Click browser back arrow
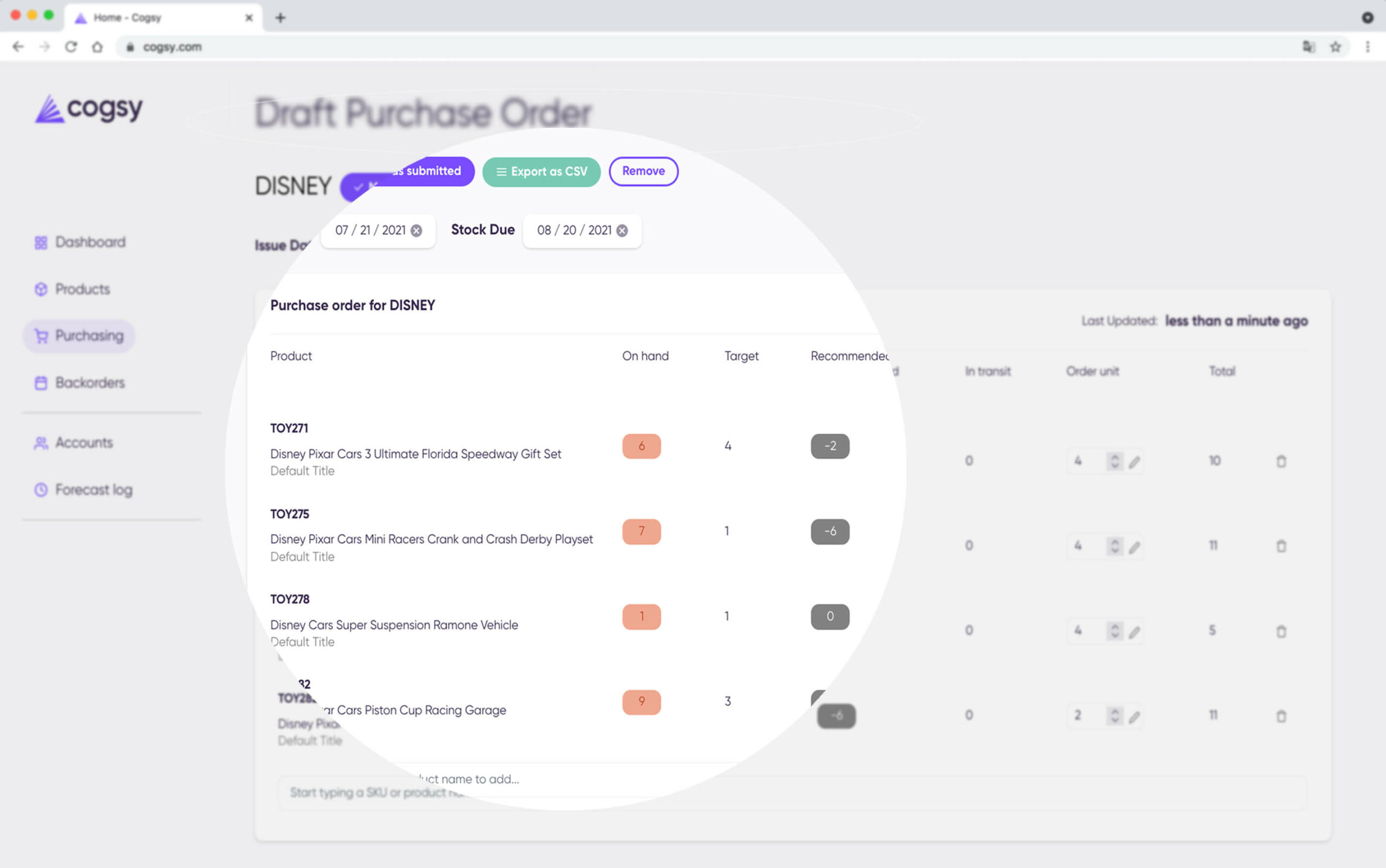This screenshot has height=868, width=1386. (x=18, y=47)
